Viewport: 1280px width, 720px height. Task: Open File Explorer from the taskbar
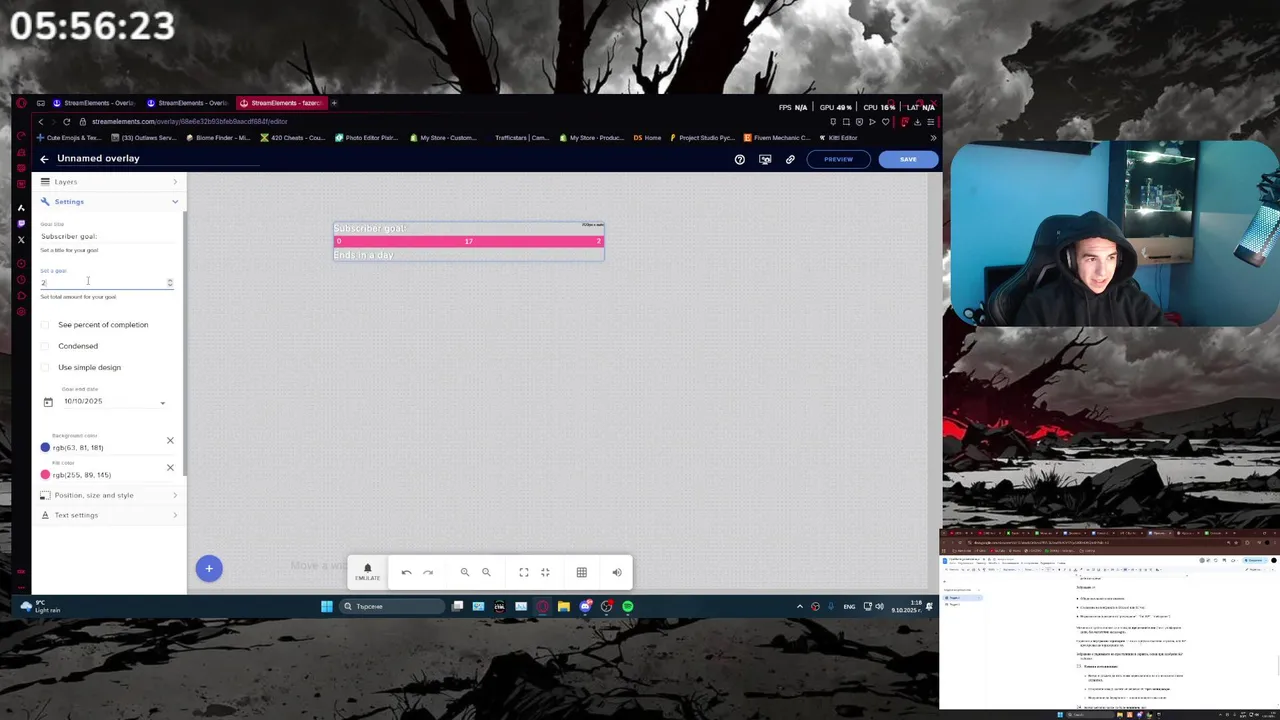(x=564, y=606)
